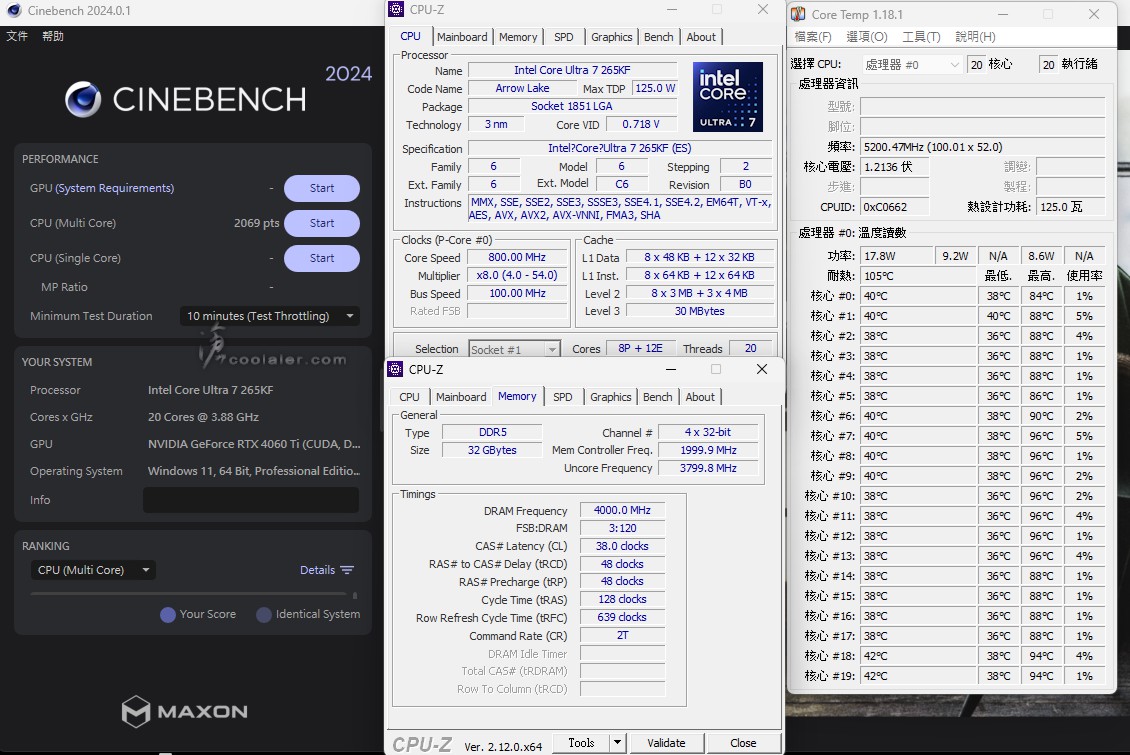
Task: Open the 說明(H) menu in Core Temp
Action: (x=975, y=37)
